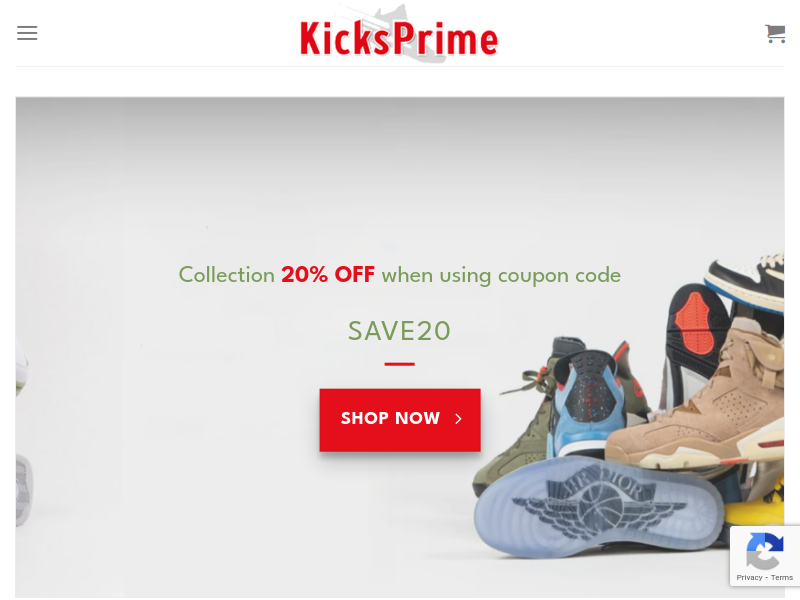Open the shopping cart
This screenshot has height=600, width=800.
click(775, 34)
